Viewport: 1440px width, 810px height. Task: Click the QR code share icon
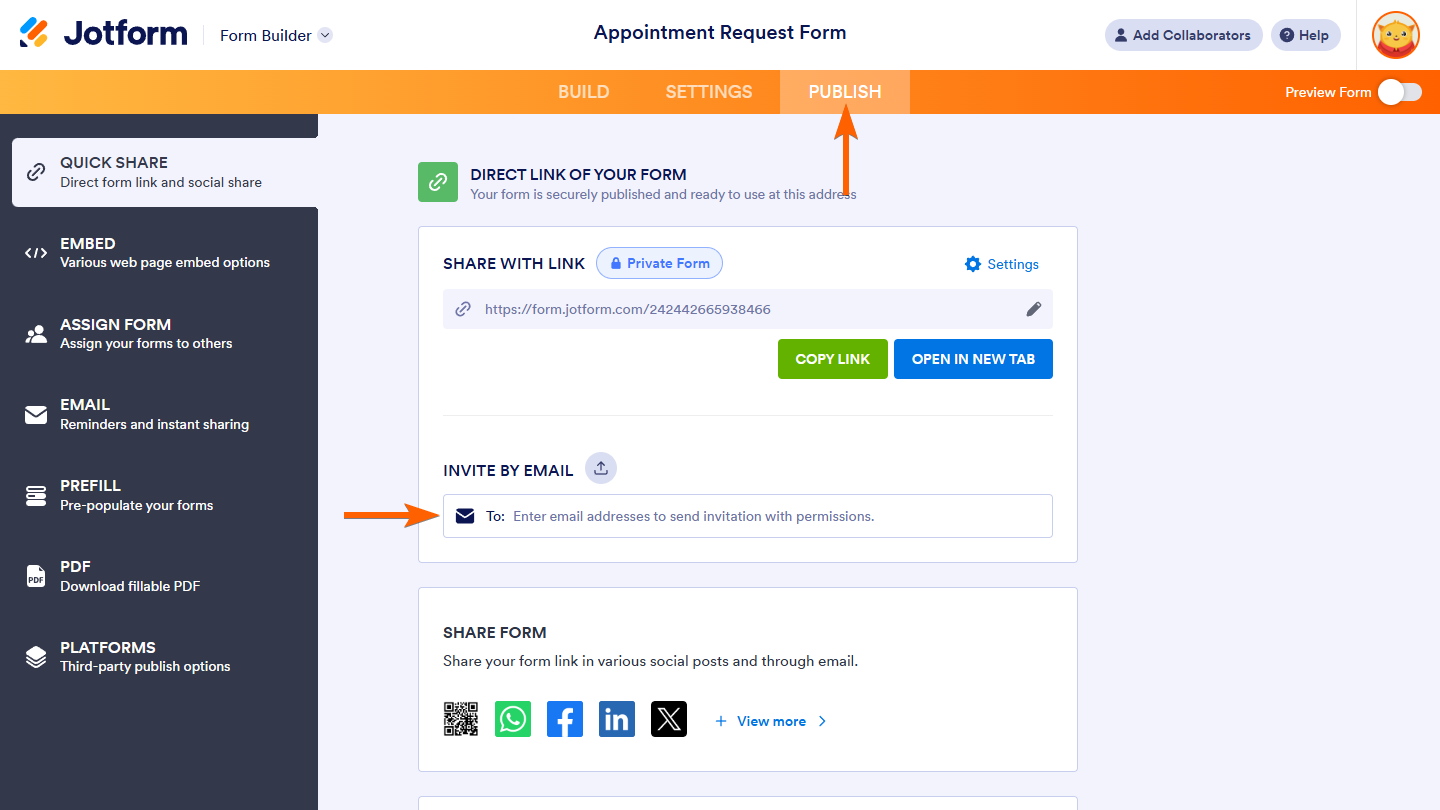point(461,719)
